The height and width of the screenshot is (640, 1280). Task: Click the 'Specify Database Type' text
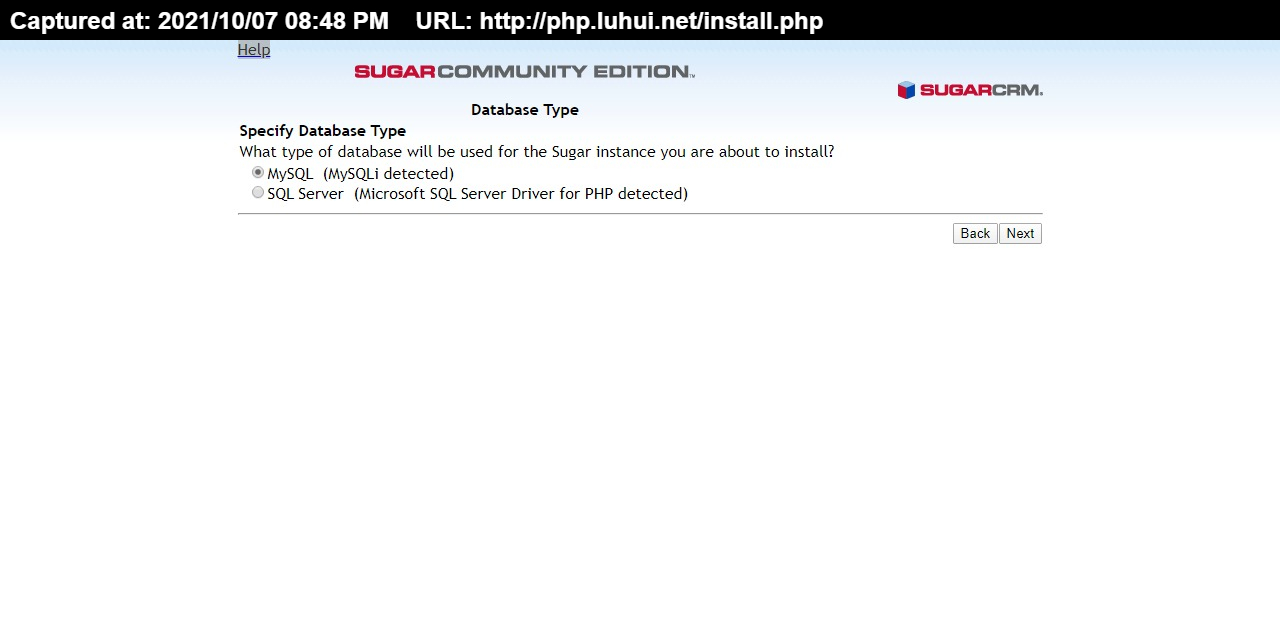[x=323, y=131]
